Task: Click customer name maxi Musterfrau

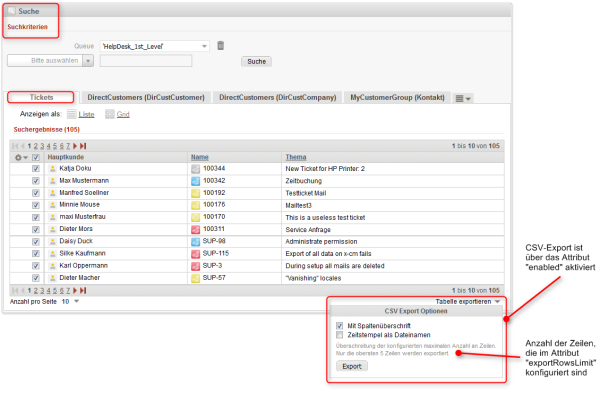Action: [x=82, y=217]
